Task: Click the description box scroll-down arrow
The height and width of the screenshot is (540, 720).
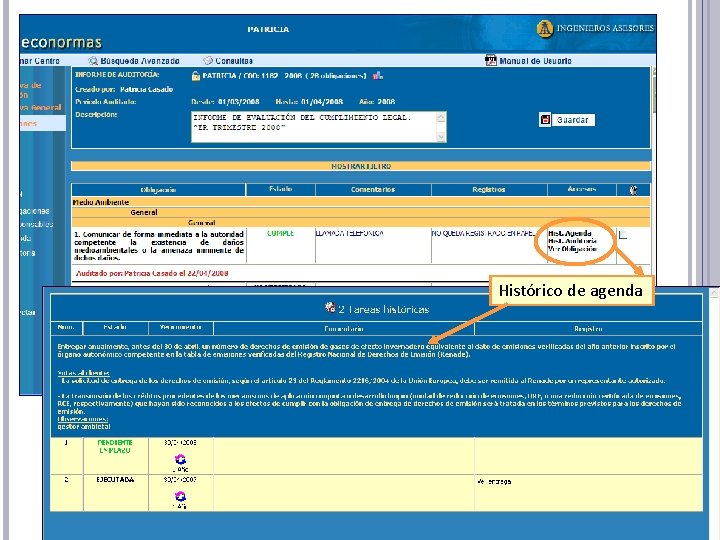Action: pos(441,137)
